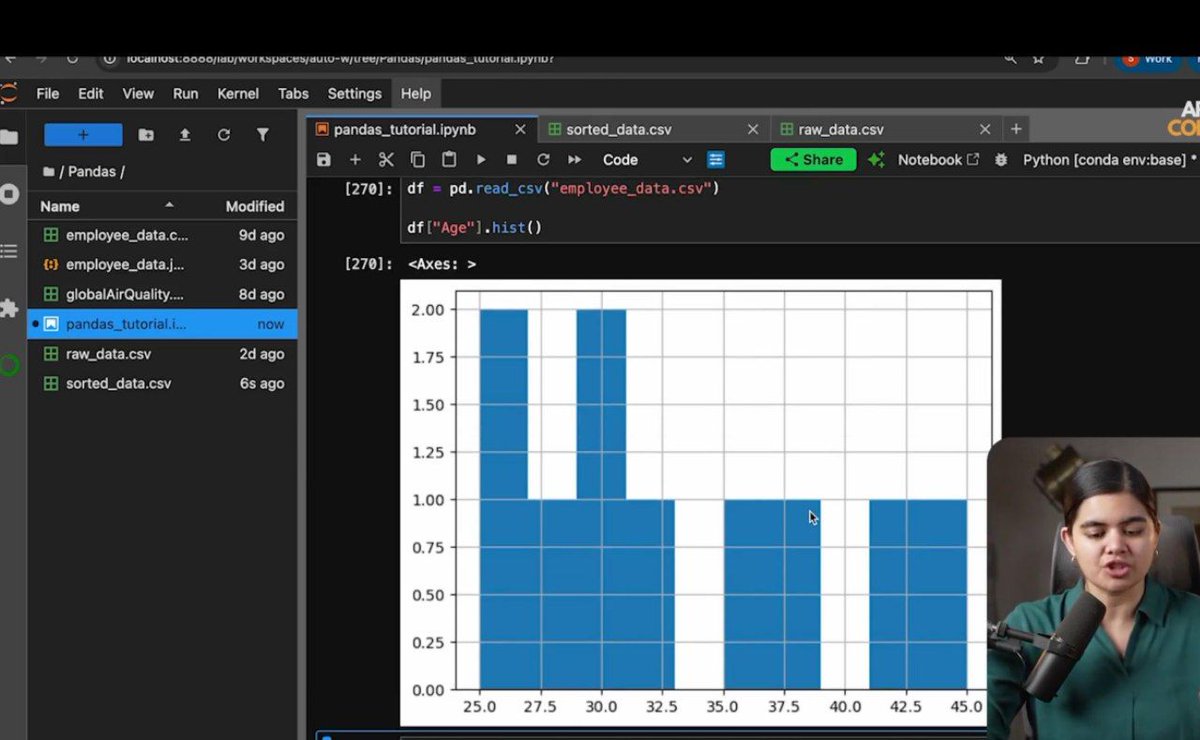1200x740 pixels.
Task: Click the green circle sidebar icon
Action: [x=9, y=365]
